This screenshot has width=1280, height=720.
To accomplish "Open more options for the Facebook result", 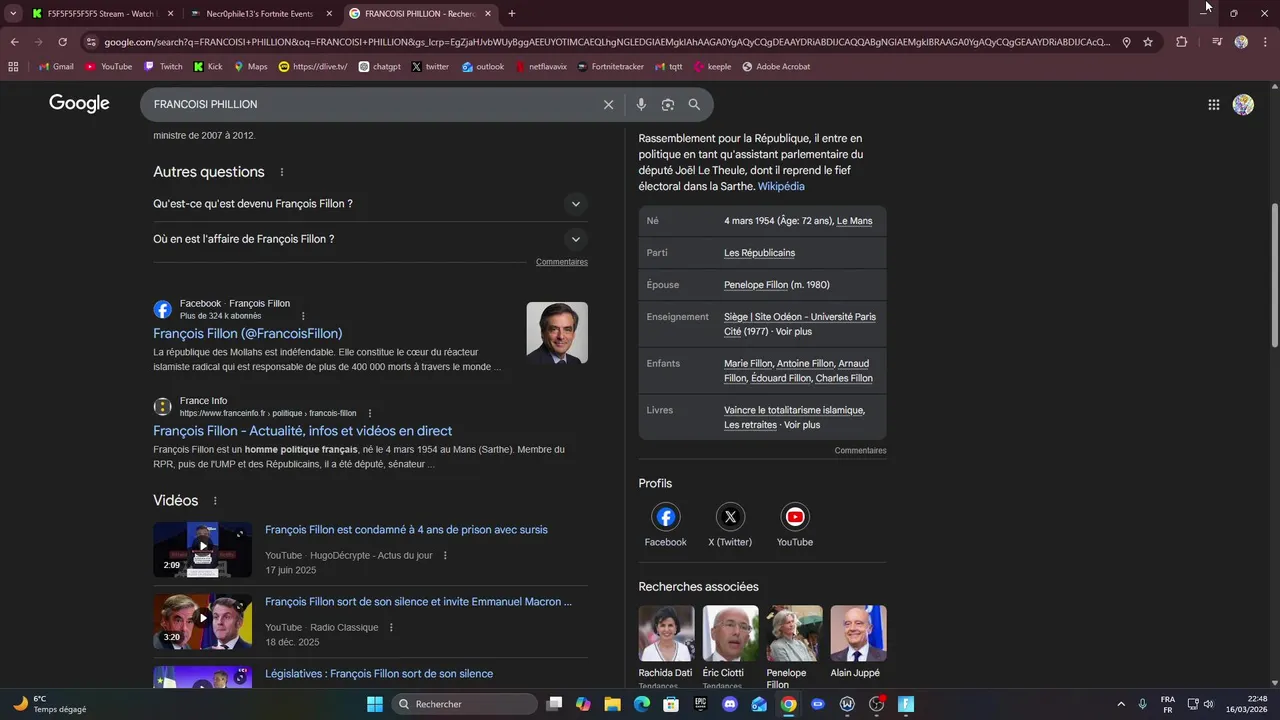I will coord(303,316).
